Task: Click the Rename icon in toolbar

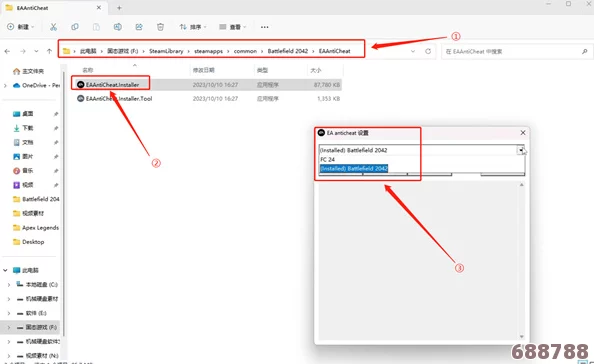Action: point(118,27)
